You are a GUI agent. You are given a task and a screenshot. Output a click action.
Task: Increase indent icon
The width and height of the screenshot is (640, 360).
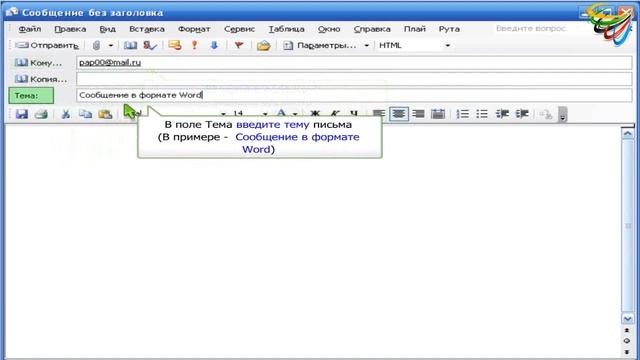point(522,114)
